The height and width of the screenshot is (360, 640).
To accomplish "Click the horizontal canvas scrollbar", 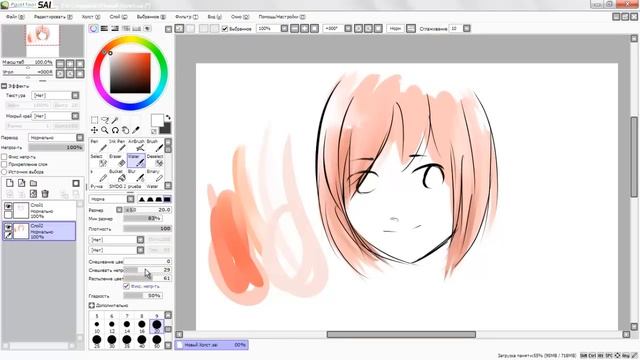I will (x=401, y=334).
